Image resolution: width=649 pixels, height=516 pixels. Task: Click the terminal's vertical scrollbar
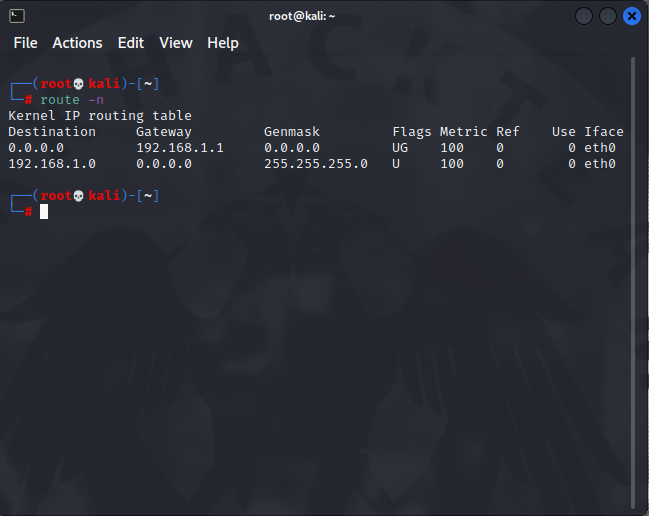(x=633, y=283)
